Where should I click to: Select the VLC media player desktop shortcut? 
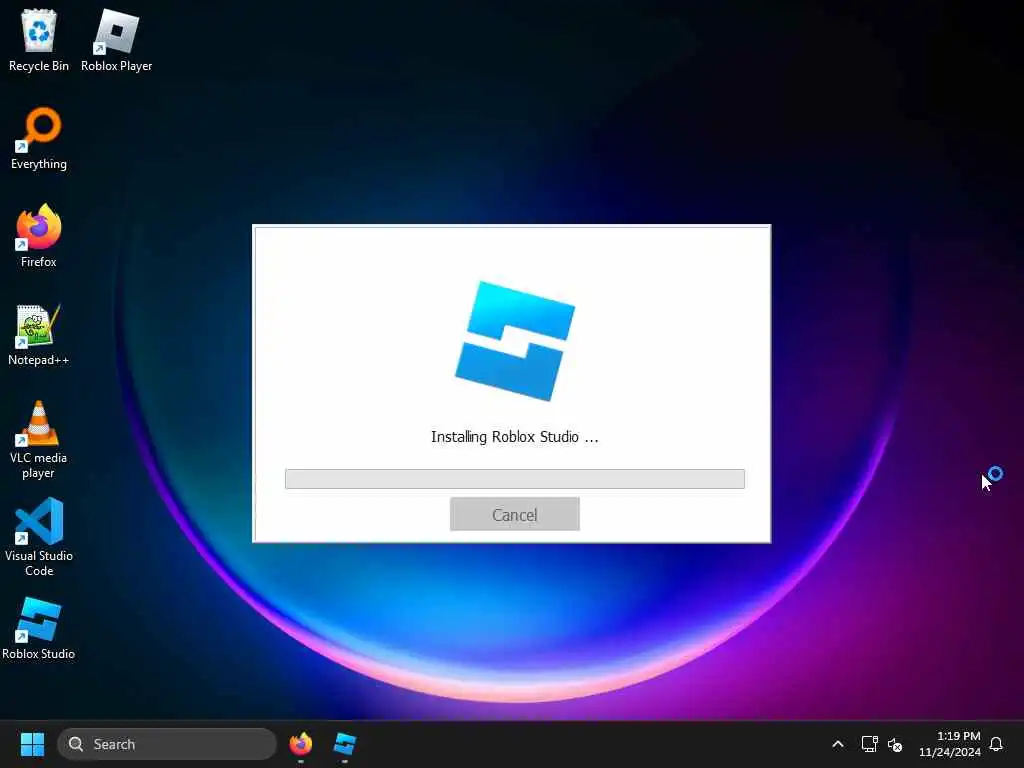click(x=39, y=440)
